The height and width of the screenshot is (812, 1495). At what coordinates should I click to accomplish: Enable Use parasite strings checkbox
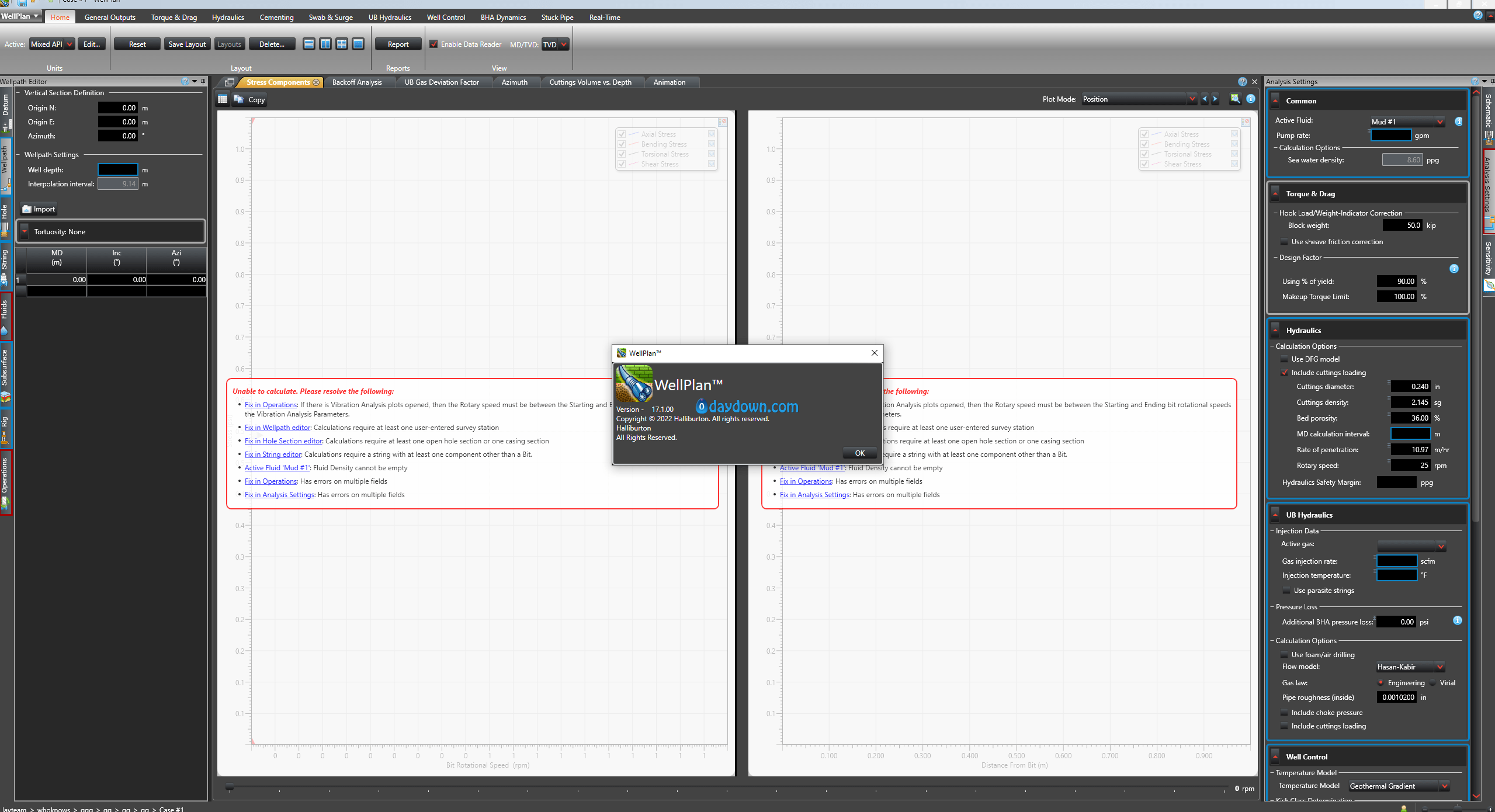(x=1286, y=591)
